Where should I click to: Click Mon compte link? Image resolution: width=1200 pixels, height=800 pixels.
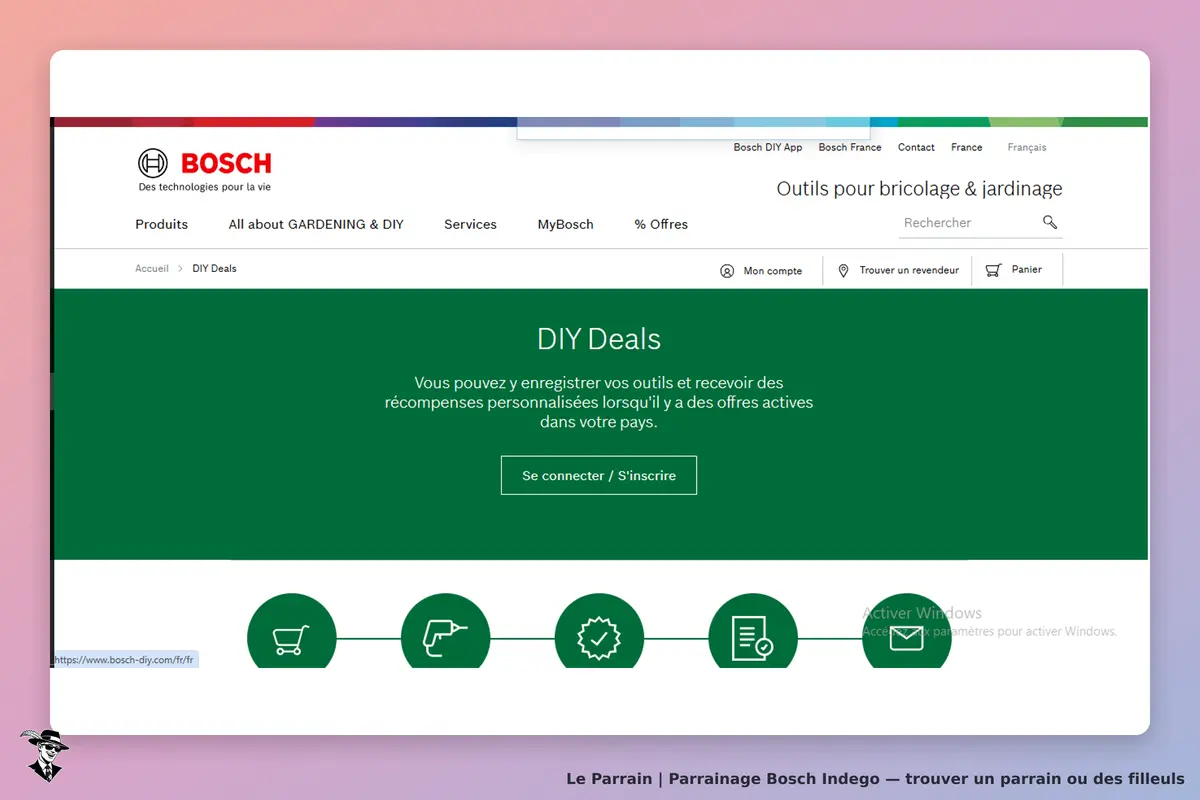(773, 271)
